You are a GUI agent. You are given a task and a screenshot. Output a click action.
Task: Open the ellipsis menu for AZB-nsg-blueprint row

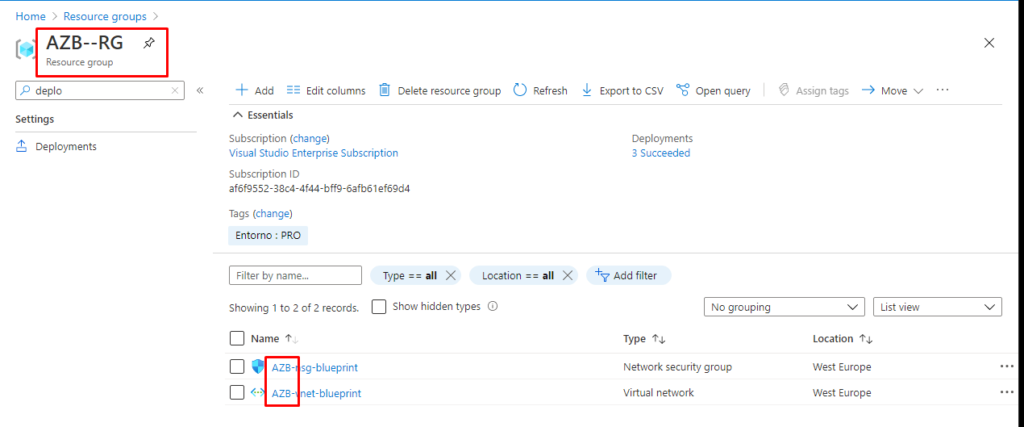tap(1006, 366)
